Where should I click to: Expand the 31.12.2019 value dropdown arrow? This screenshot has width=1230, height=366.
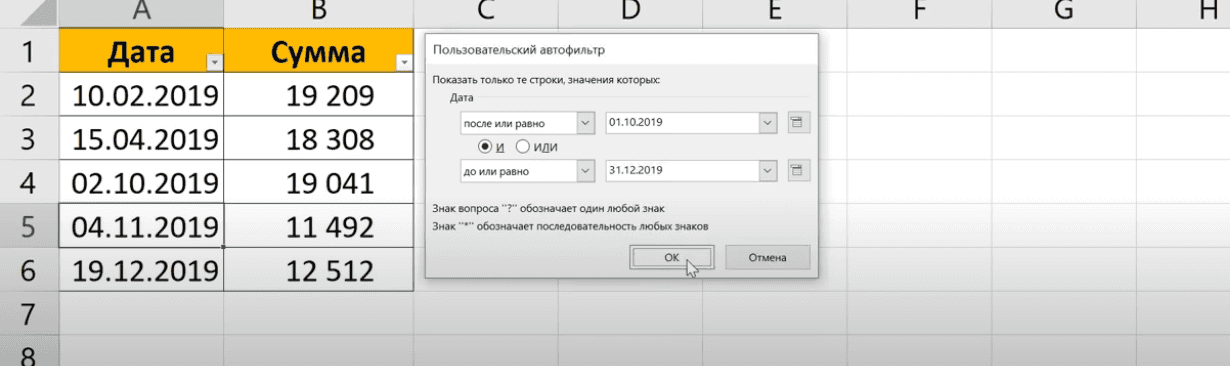click(x=768, y=171)
